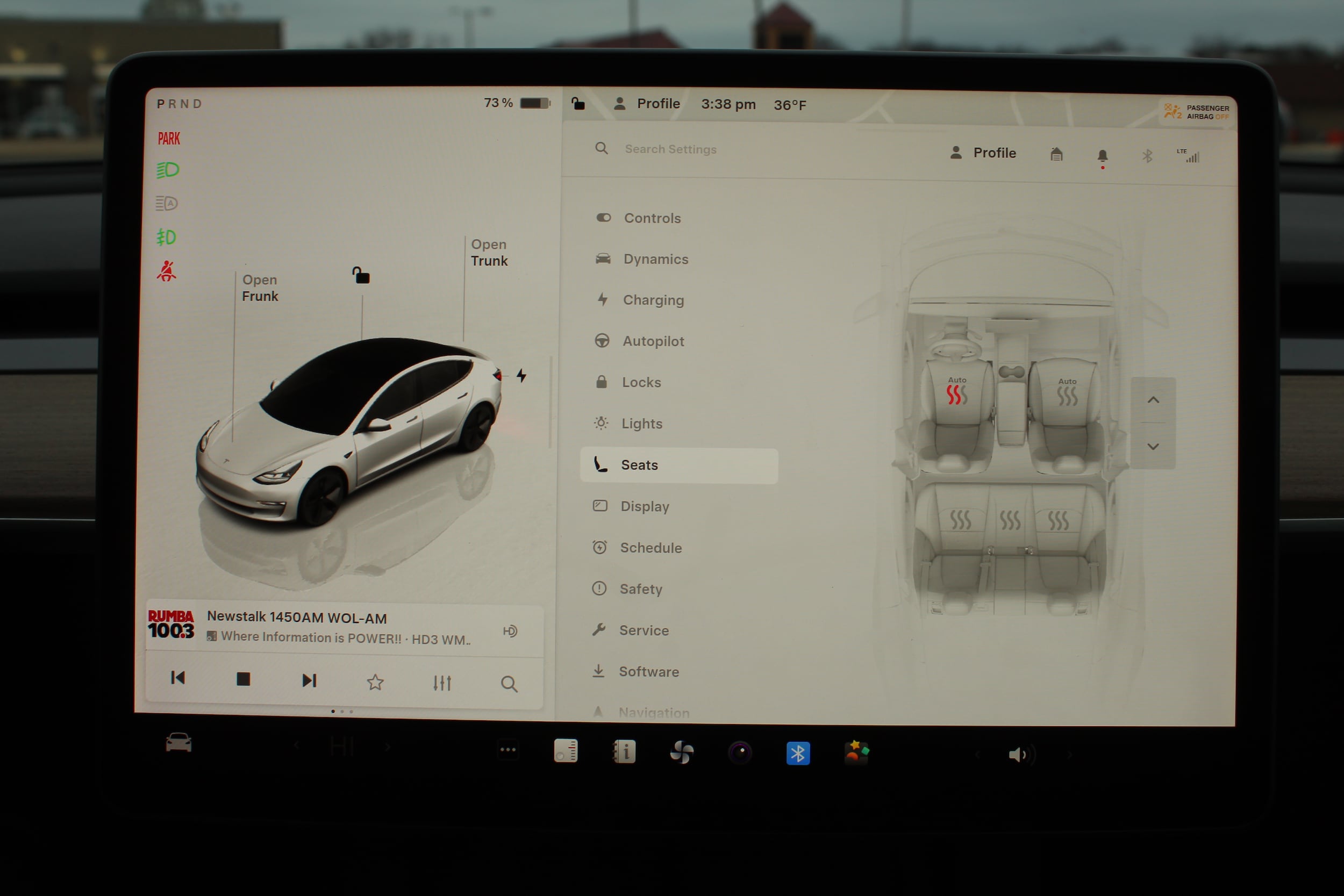Open the charge port lightning icon
This screenshot has height=896, width=1344.
coord(521,375)
